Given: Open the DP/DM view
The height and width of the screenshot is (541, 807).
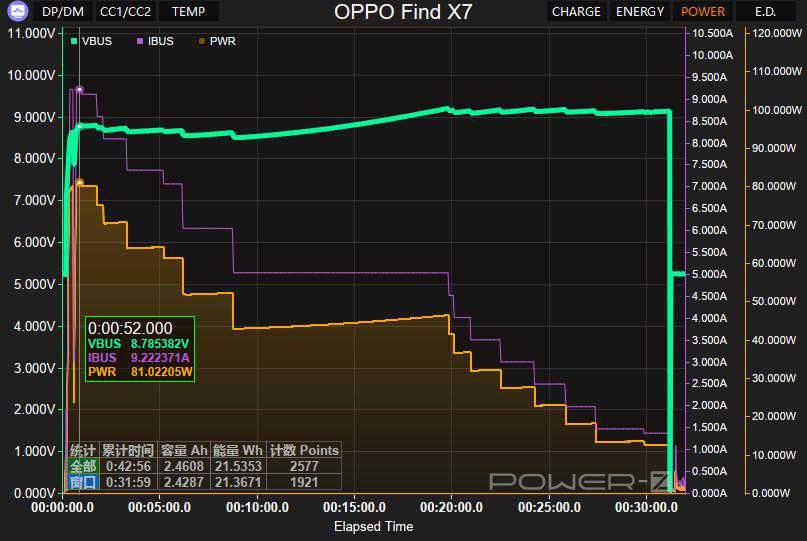Looking at the screenshot, I should pyautogui.click(x=63, y=12).
